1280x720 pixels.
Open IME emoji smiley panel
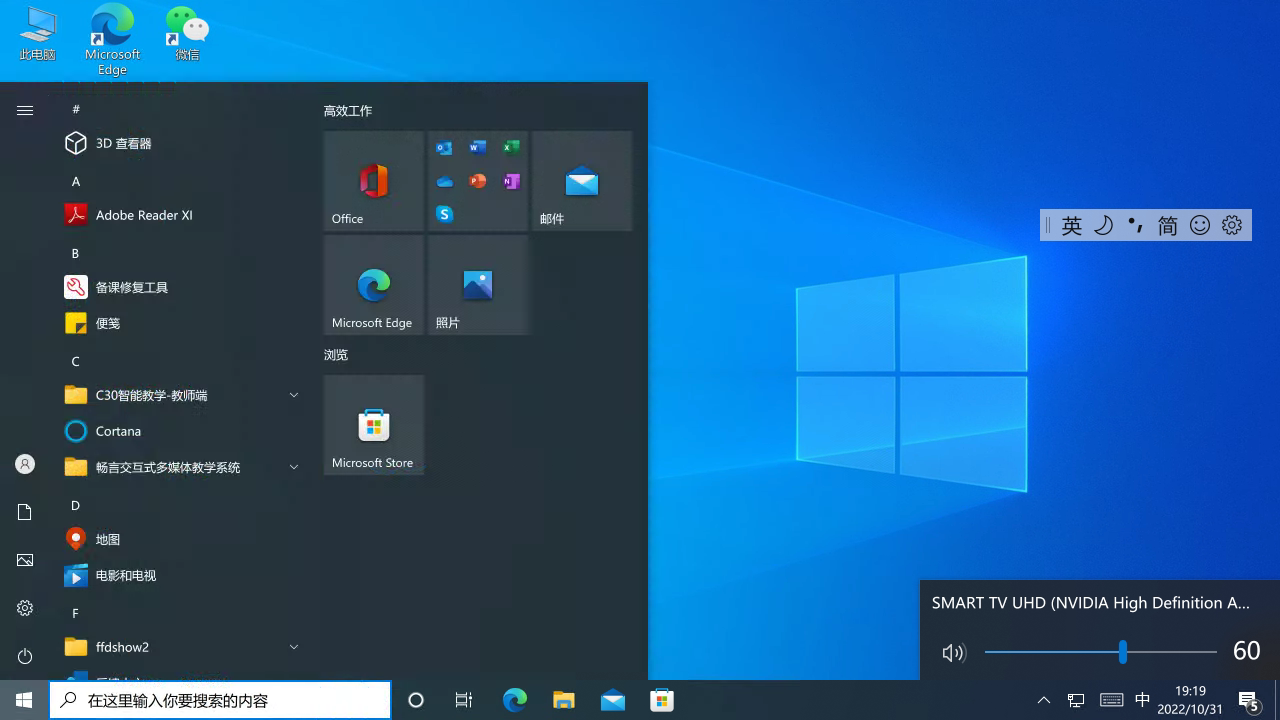tap(1200, 226)
